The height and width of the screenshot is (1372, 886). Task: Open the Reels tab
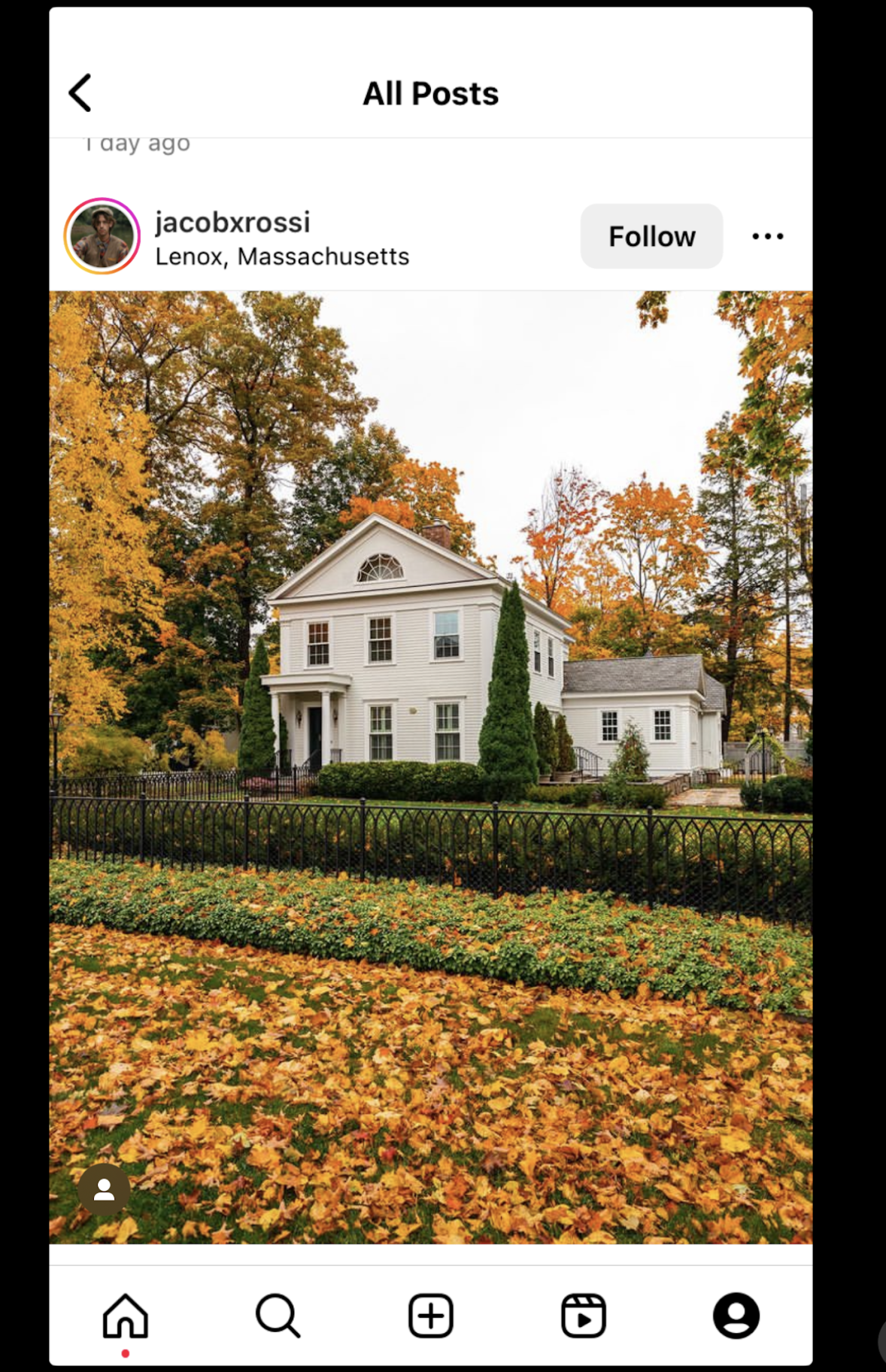point(584,1316)
